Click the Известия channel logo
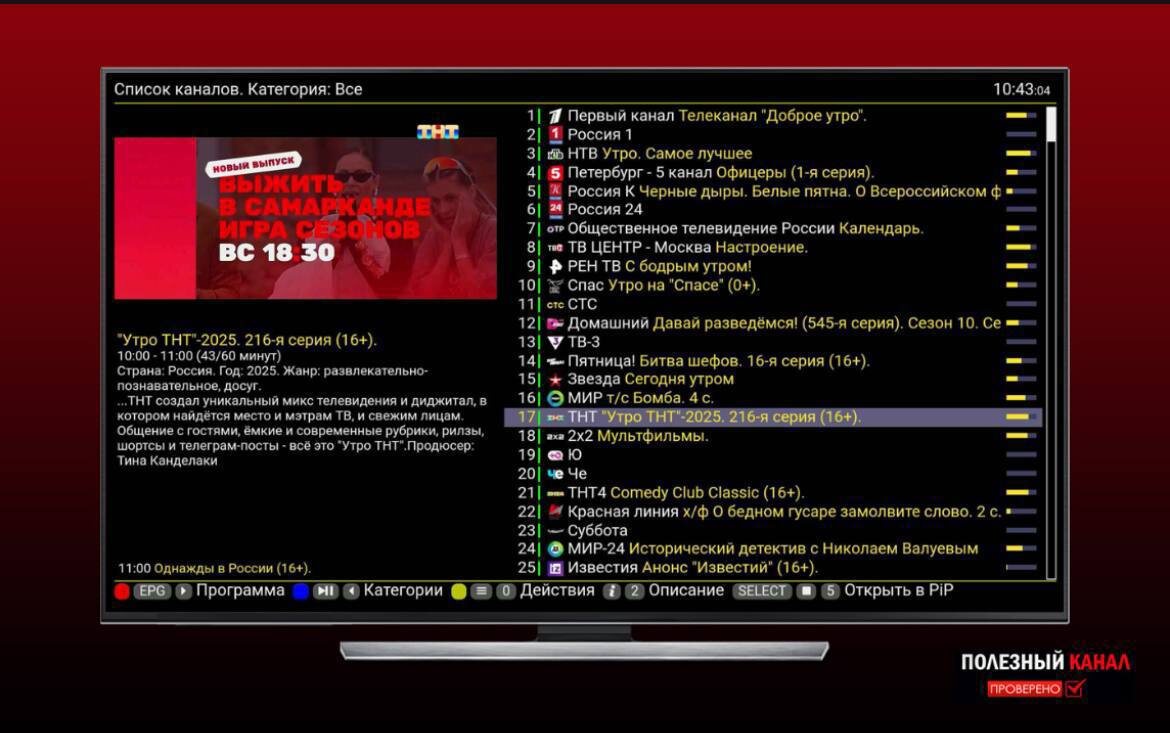1170x733 pixels. click(x=555, y=568)
